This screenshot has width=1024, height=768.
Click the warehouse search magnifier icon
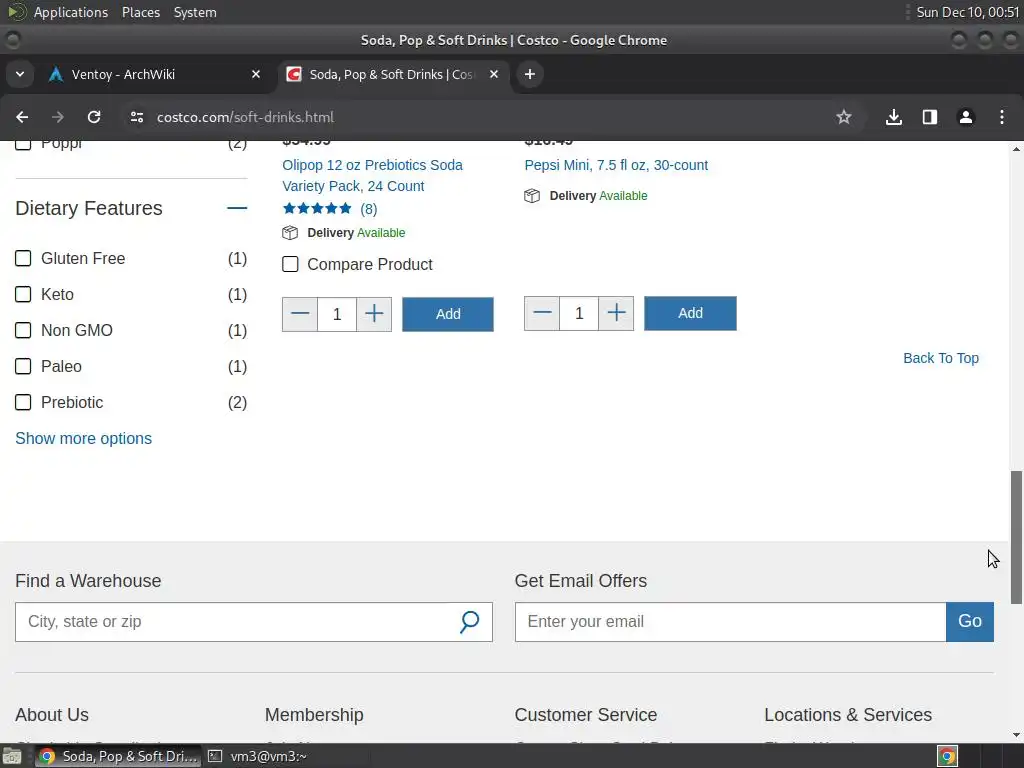coord(469,622)
